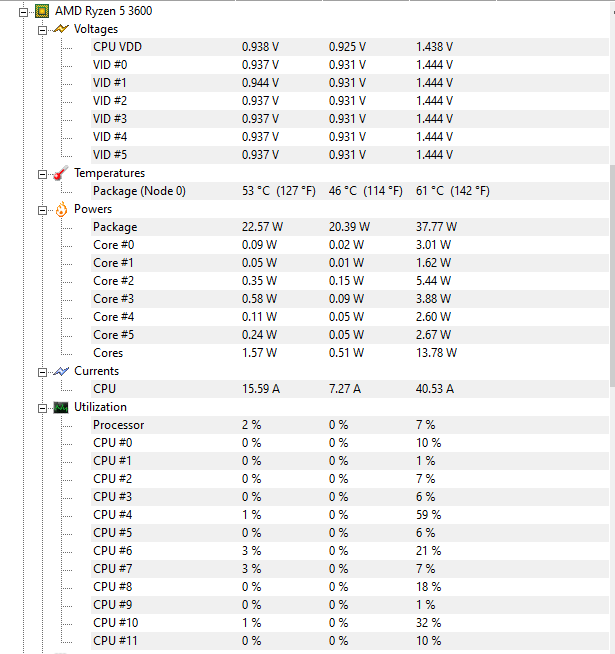Select the VID #3 voltage row
The image size is (615, 654).
point(350,119)
